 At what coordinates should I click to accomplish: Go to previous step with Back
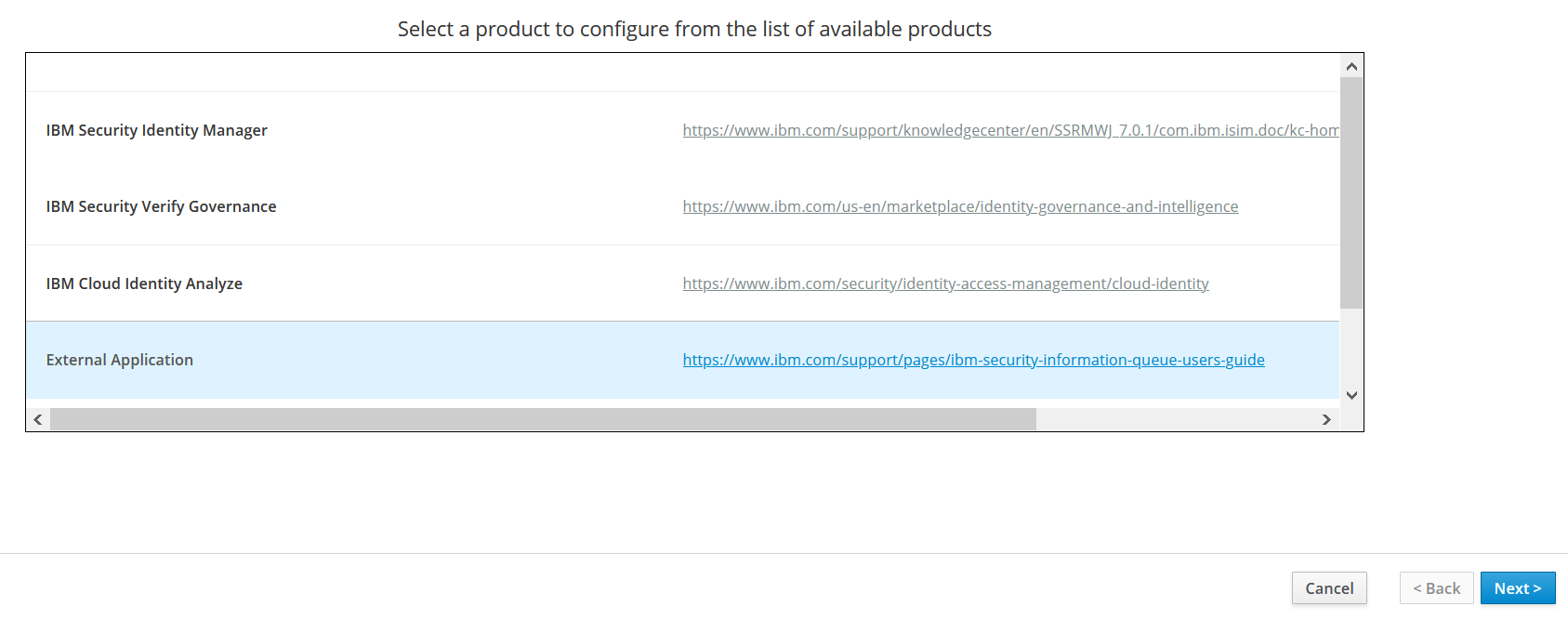[x=1436, y=588]
